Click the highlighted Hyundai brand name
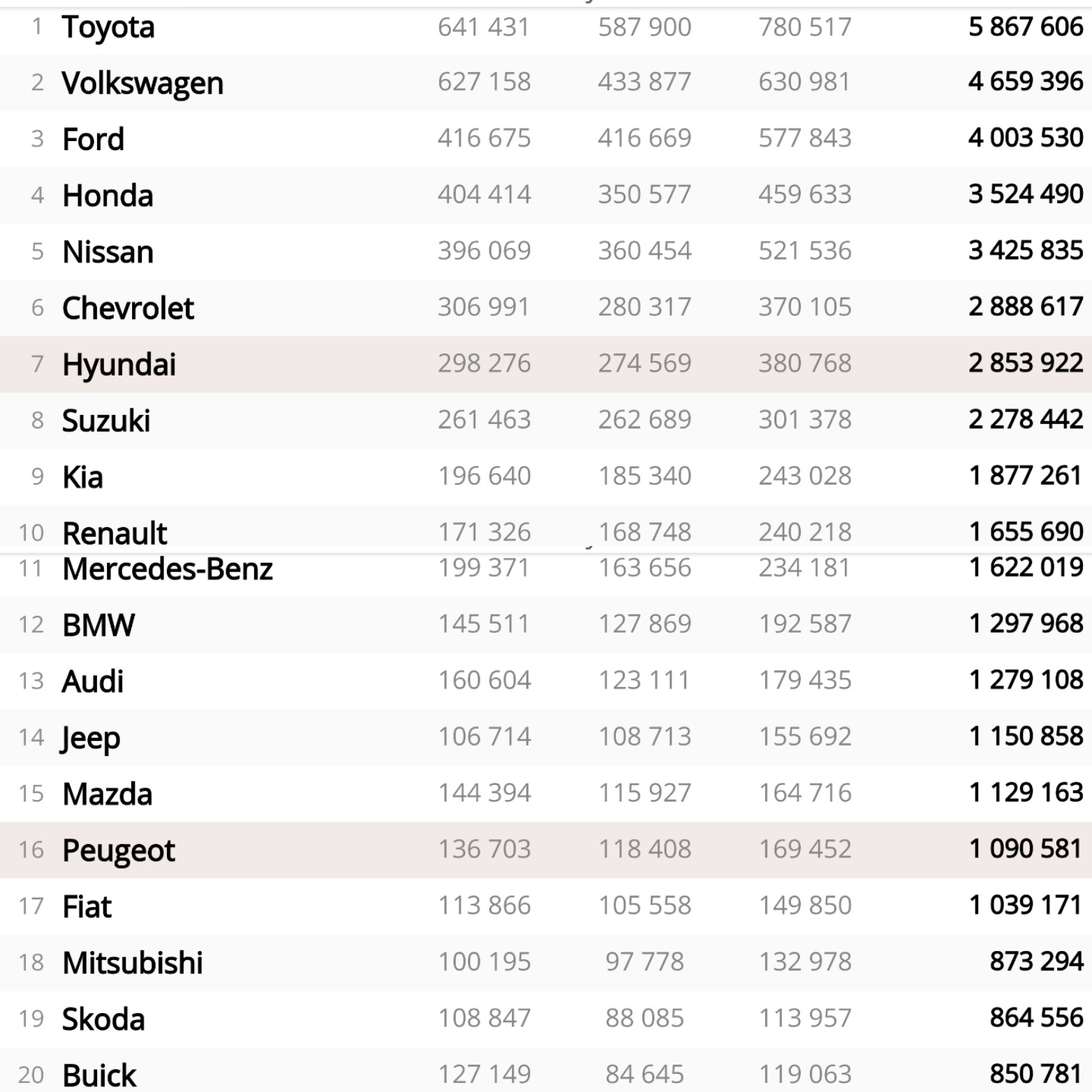Image resolution: width=1092 pixels, height=1092 pixels. pyautogui.click(x=119, y=364)
